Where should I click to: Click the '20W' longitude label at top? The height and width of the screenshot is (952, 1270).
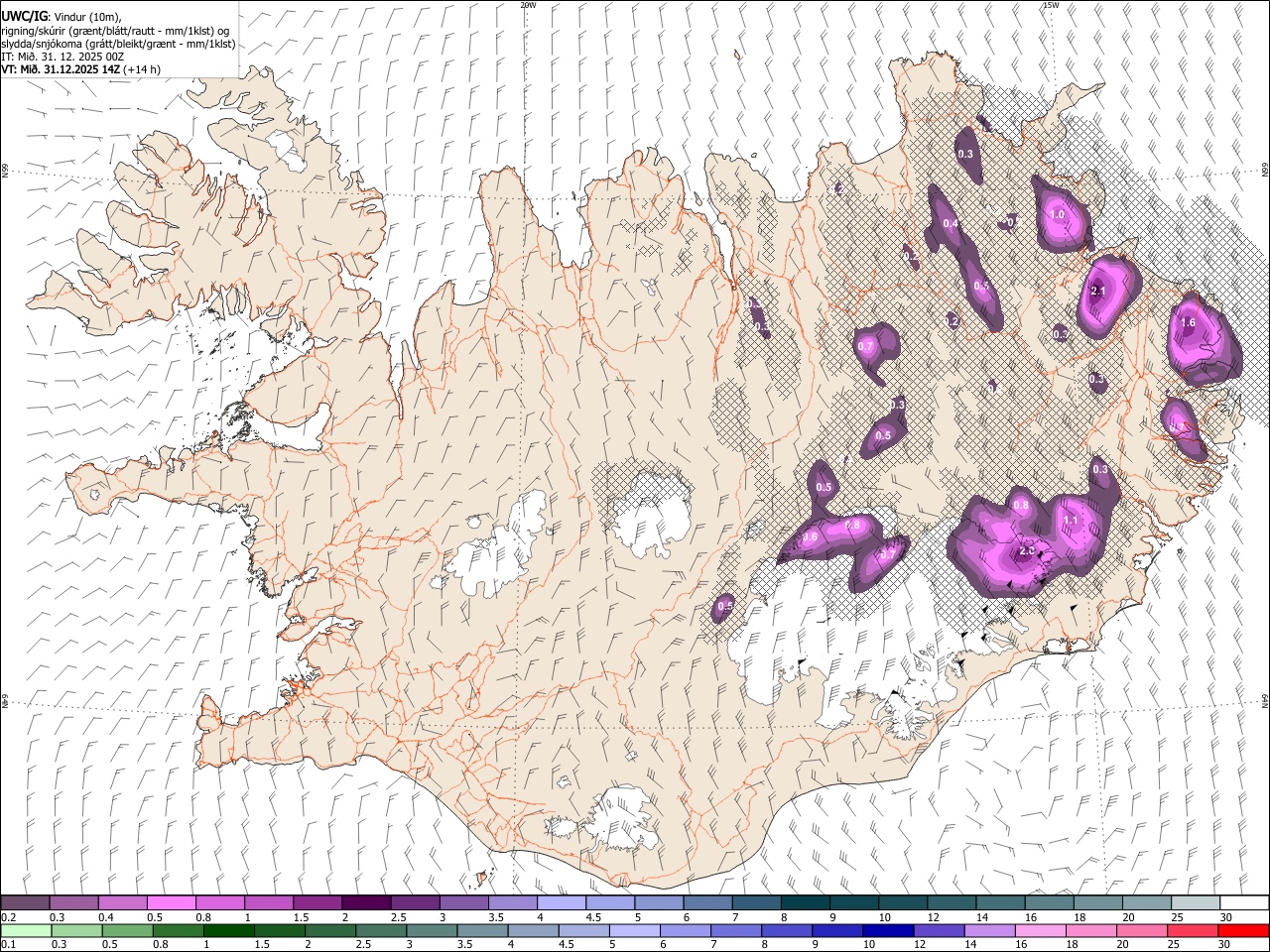tap(528, 5)
